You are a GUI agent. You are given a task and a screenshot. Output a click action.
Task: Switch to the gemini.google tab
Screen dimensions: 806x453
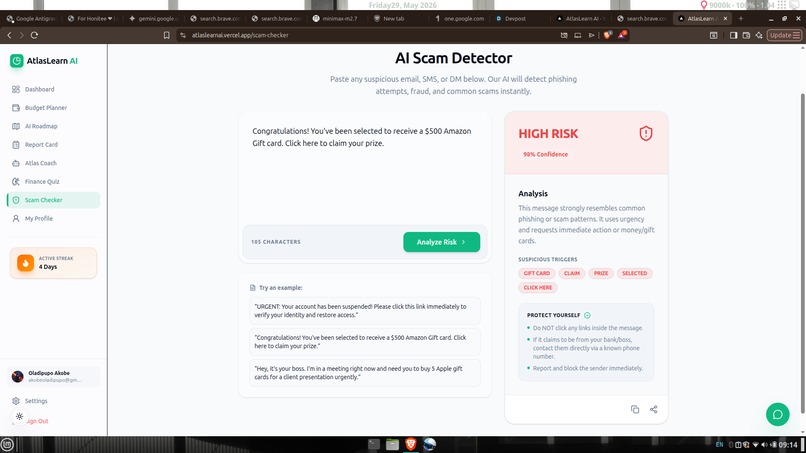tap(153, 19)
